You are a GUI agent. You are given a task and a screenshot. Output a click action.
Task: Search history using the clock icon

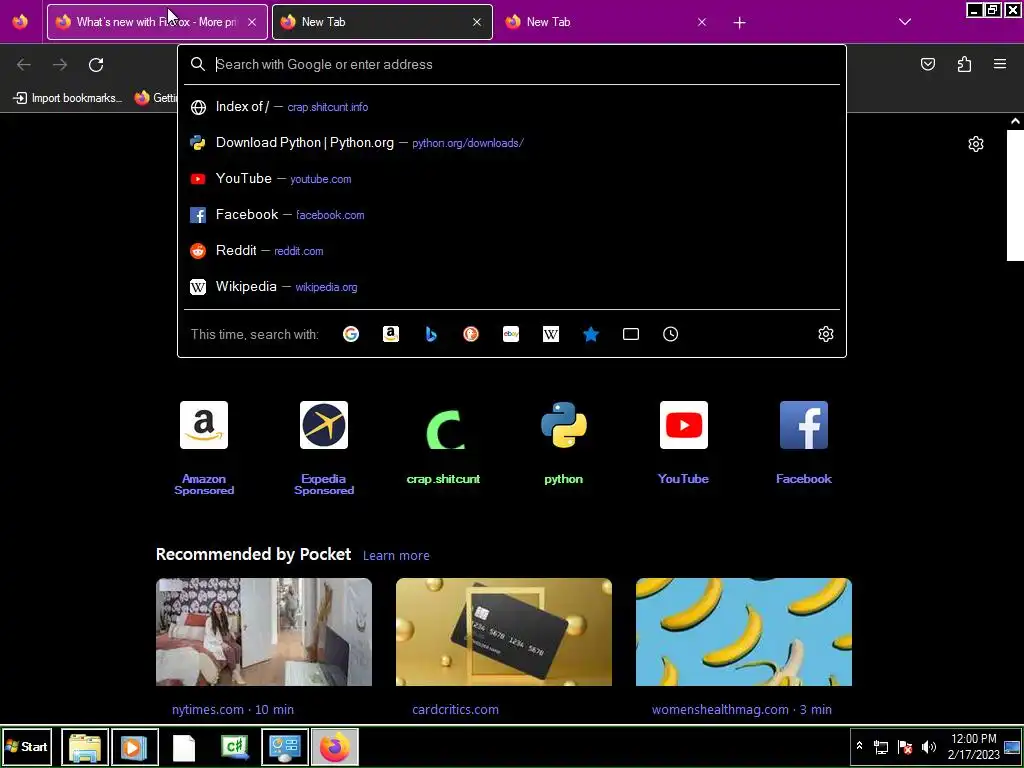671,334
